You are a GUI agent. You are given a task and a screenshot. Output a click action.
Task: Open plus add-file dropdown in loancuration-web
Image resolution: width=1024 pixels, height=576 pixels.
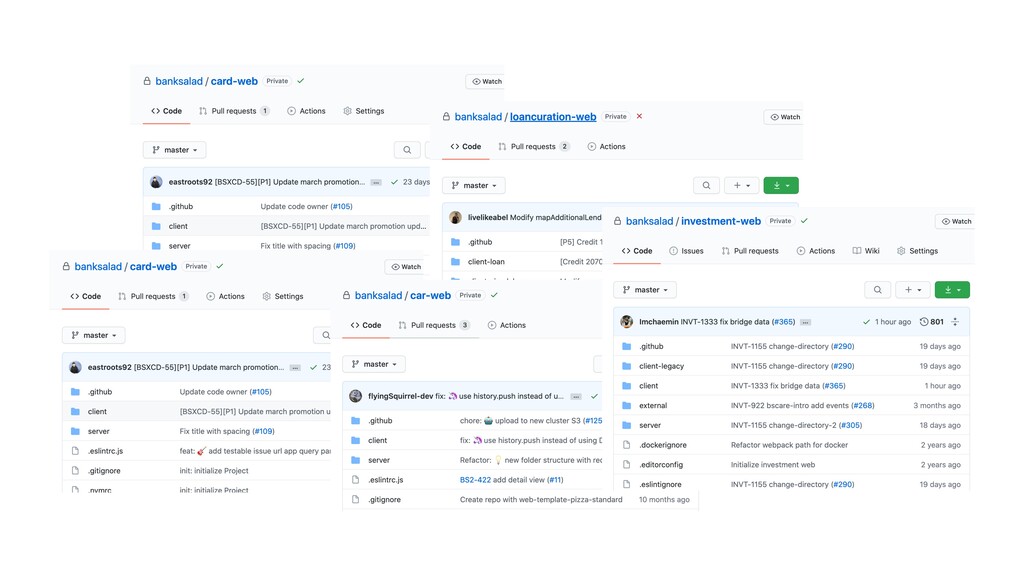coord(741,185)
